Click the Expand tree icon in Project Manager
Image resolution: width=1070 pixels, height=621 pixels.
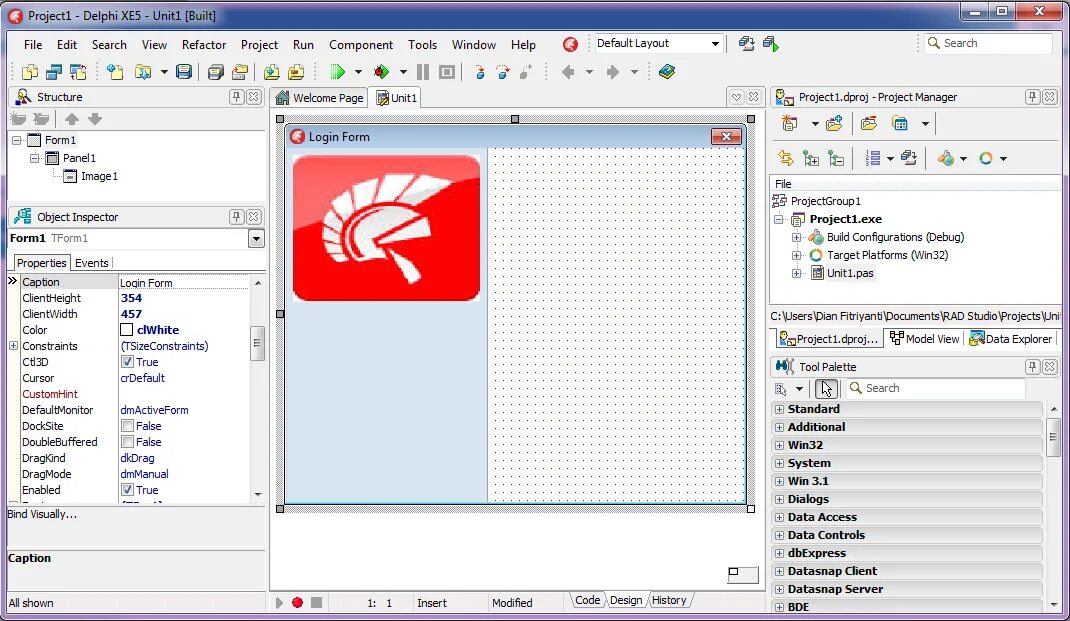pyautogui.click(x=811, y=158)
